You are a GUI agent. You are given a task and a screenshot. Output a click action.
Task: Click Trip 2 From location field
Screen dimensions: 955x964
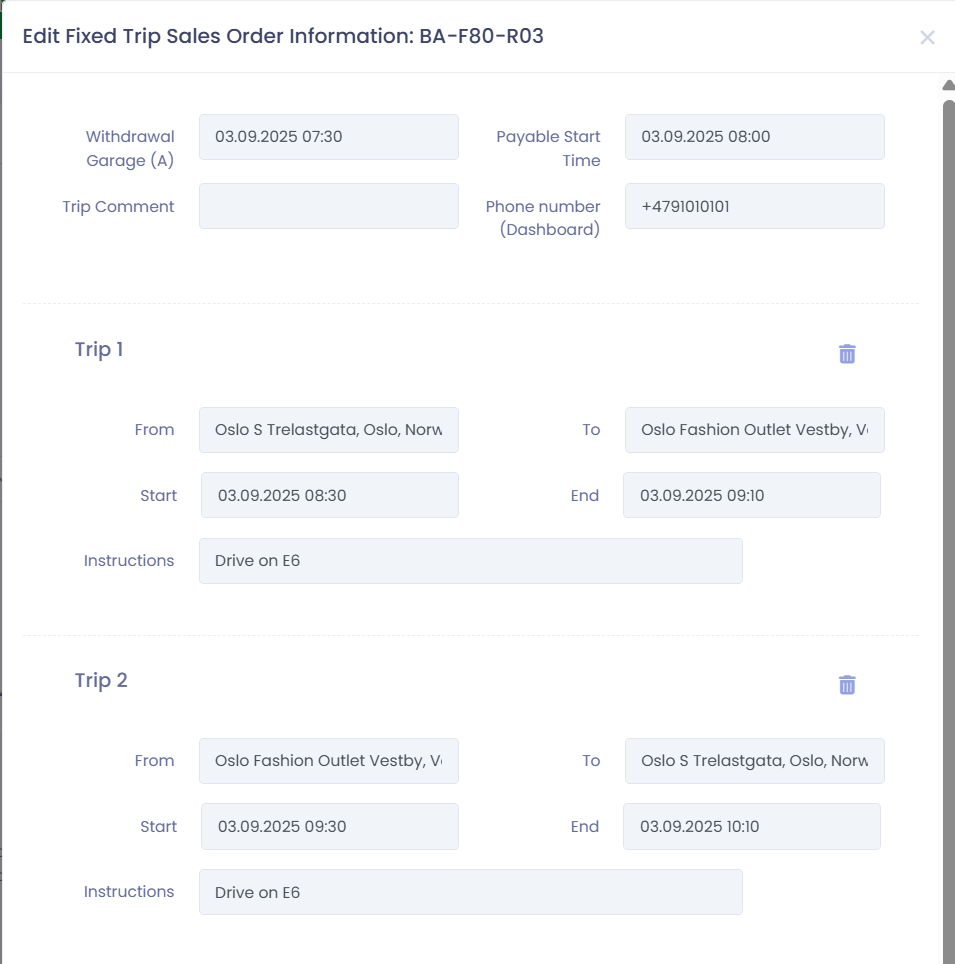328,761
